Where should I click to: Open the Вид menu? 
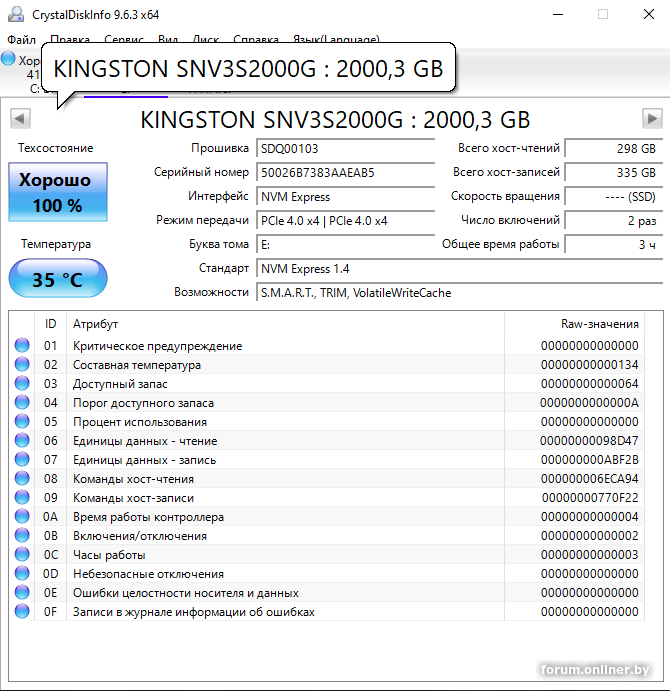point(168,40)
